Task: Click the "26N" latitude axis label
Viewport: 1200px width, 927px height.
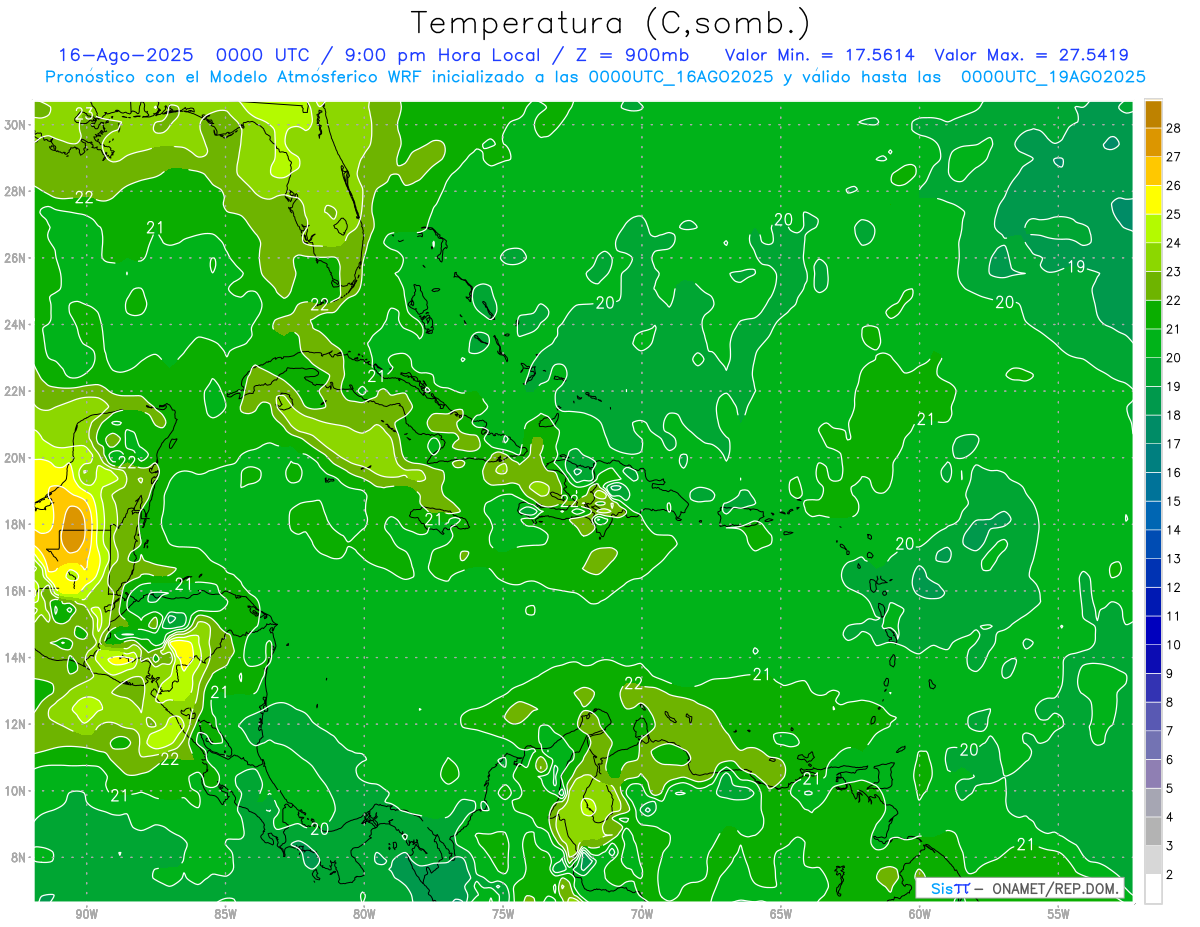Action: pyautogui.click(x=16, y=258)
